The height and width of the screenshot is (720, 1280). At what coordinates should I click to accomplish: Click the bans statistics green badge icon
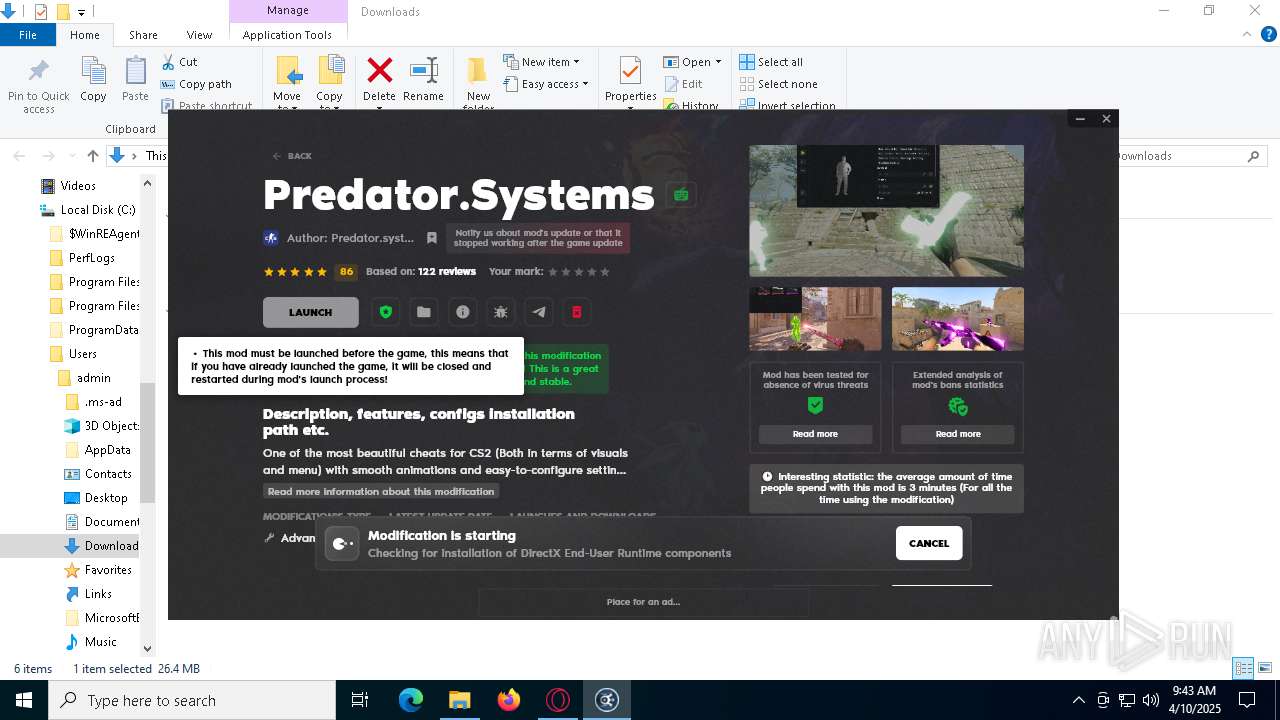(x=958, y=406)
